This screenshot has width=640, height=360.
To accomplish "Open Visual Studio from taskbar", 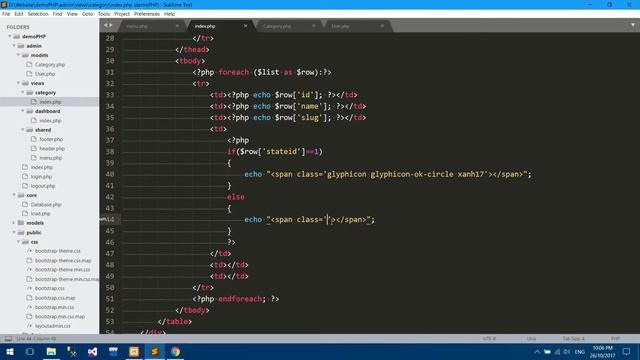I will [93, 352].
